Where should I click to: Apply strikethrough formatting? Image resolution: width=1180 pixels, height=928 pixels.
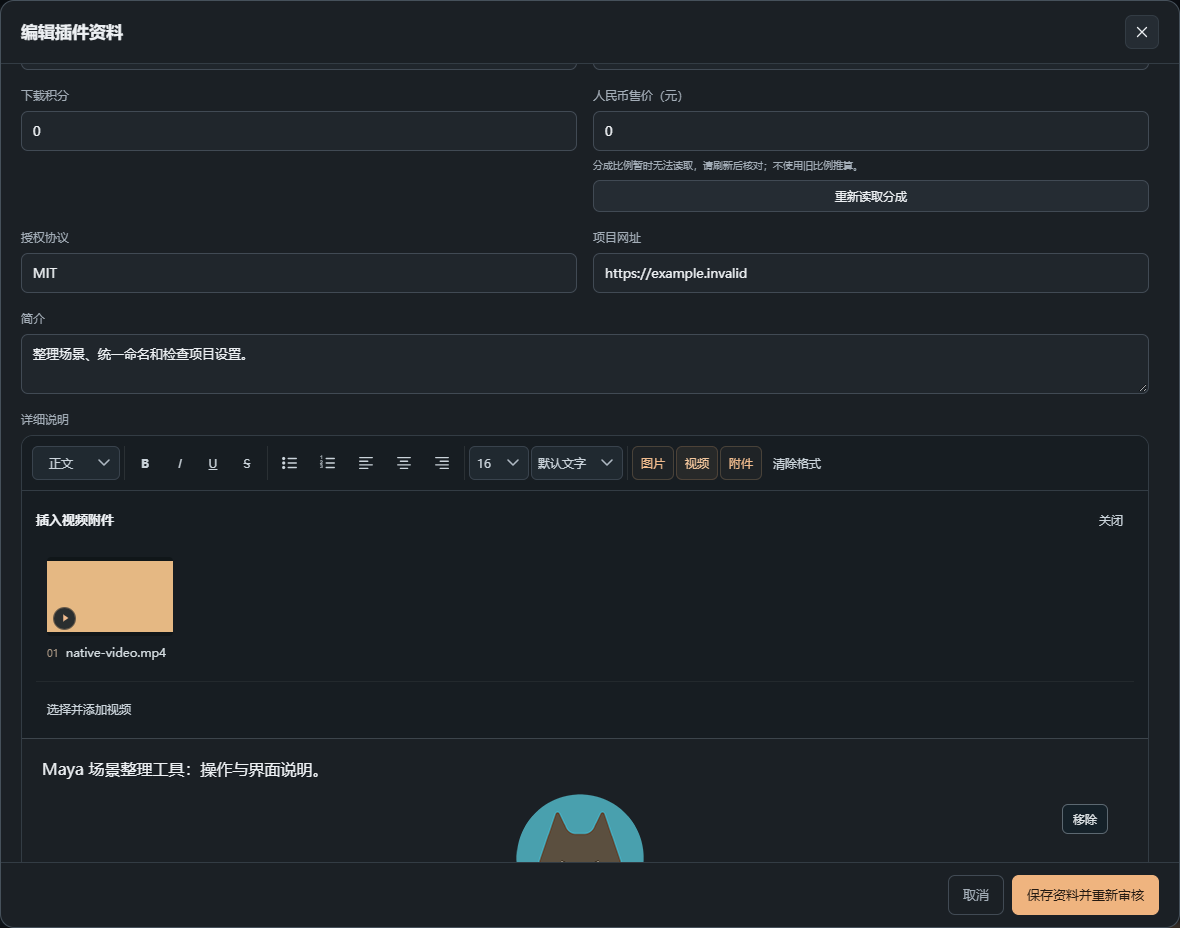(247, 464)
